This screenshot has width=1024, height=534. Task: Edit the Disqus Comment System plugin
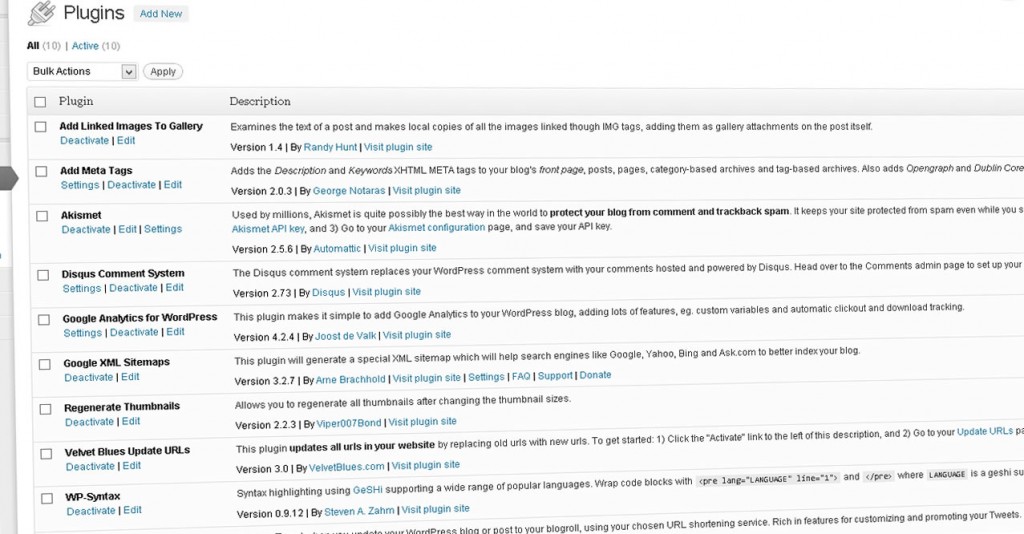click(174, 287)
